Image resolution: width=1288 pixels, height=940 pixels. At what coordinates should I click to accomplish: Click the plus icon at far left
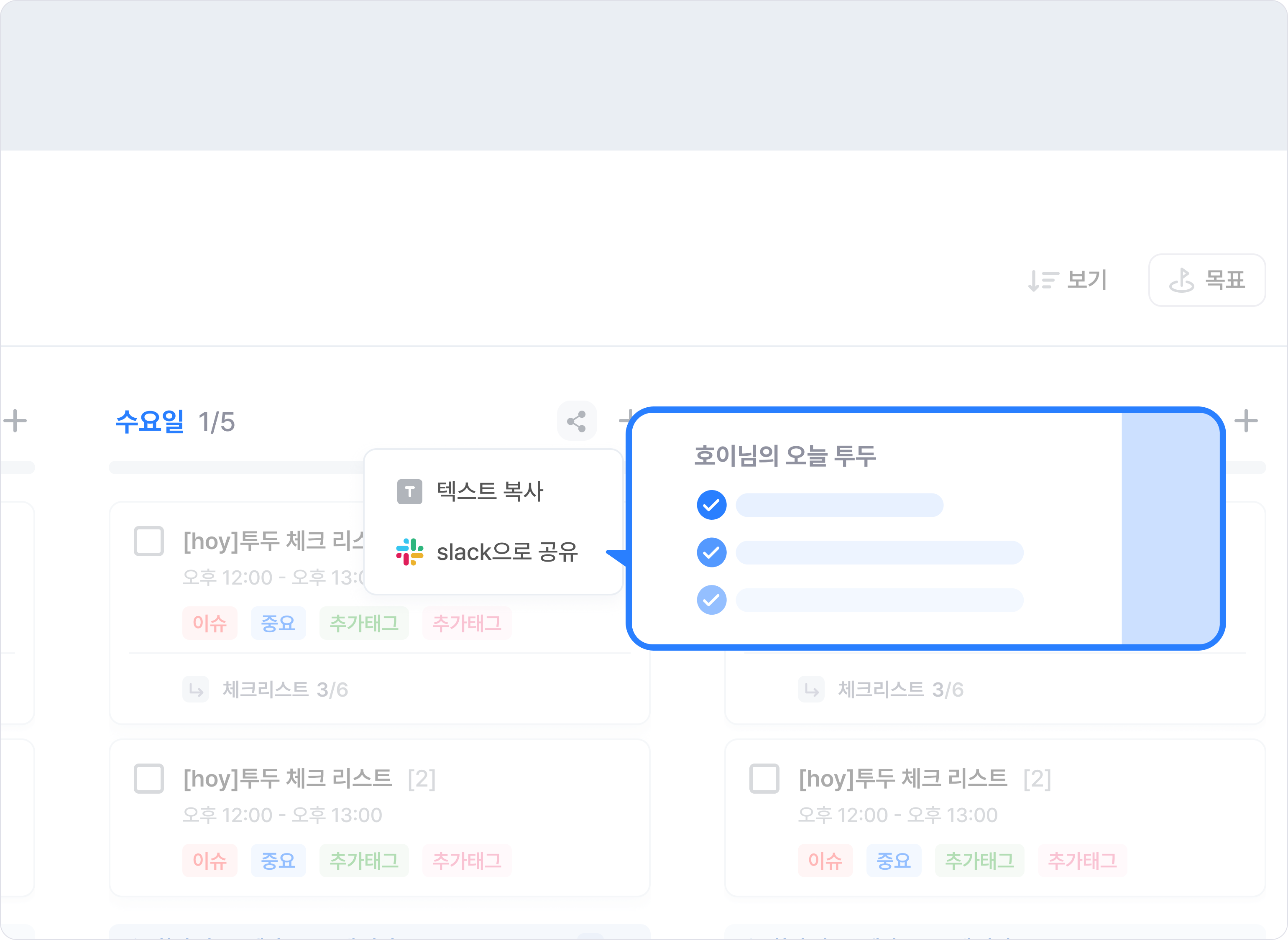click(15, 421)
